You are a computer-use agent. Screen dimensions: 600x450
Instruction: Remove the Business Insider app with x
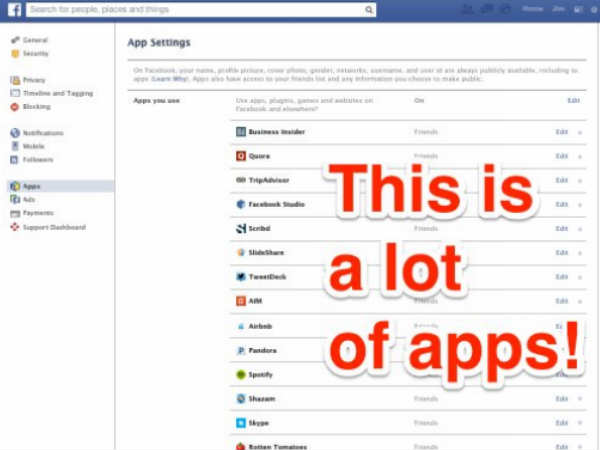[x=580, y=132]
